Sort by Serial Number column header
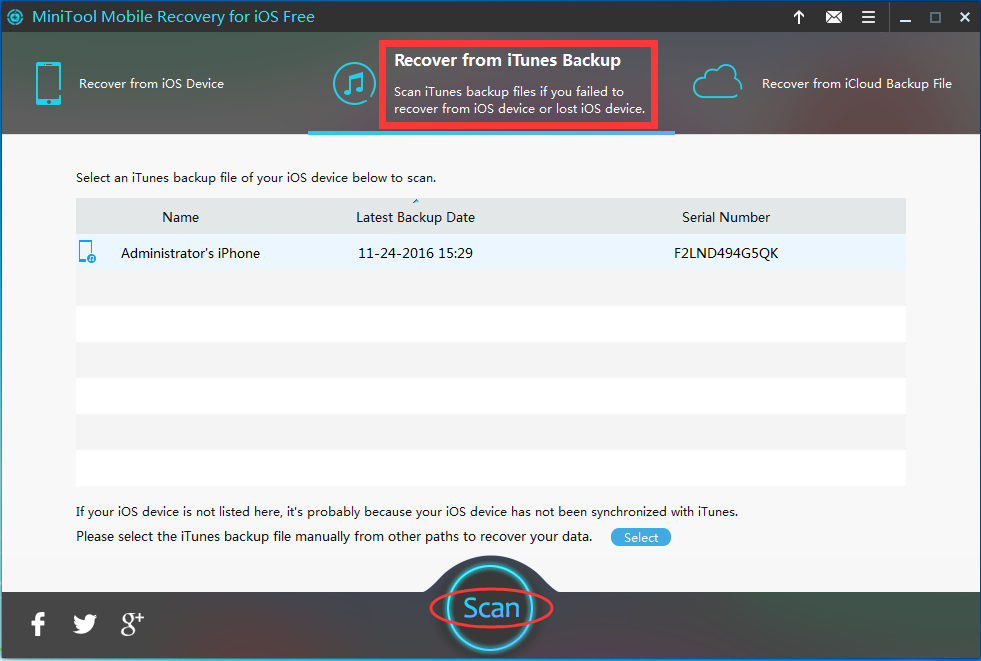This screenshot has height=661, width=981. click(726, 217)
